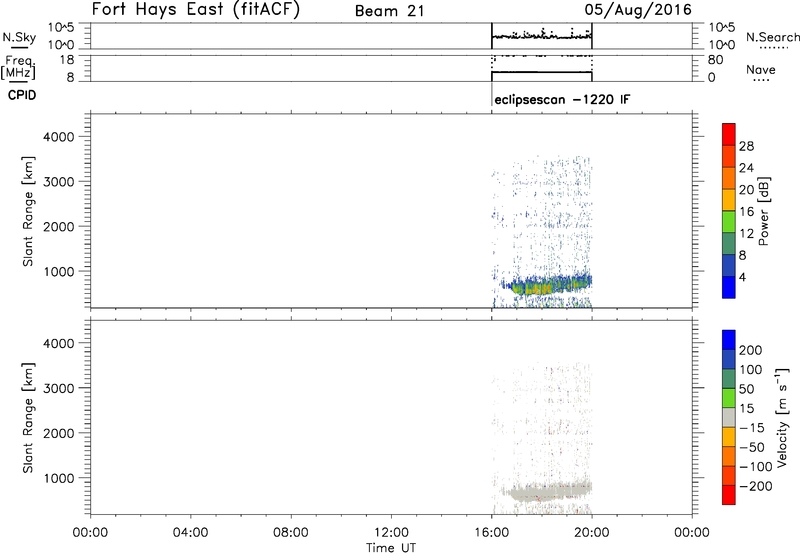Viewport: 800px width, 554px height.
Task: Click the '12' power colorbar label
Action: click(746, 234)
